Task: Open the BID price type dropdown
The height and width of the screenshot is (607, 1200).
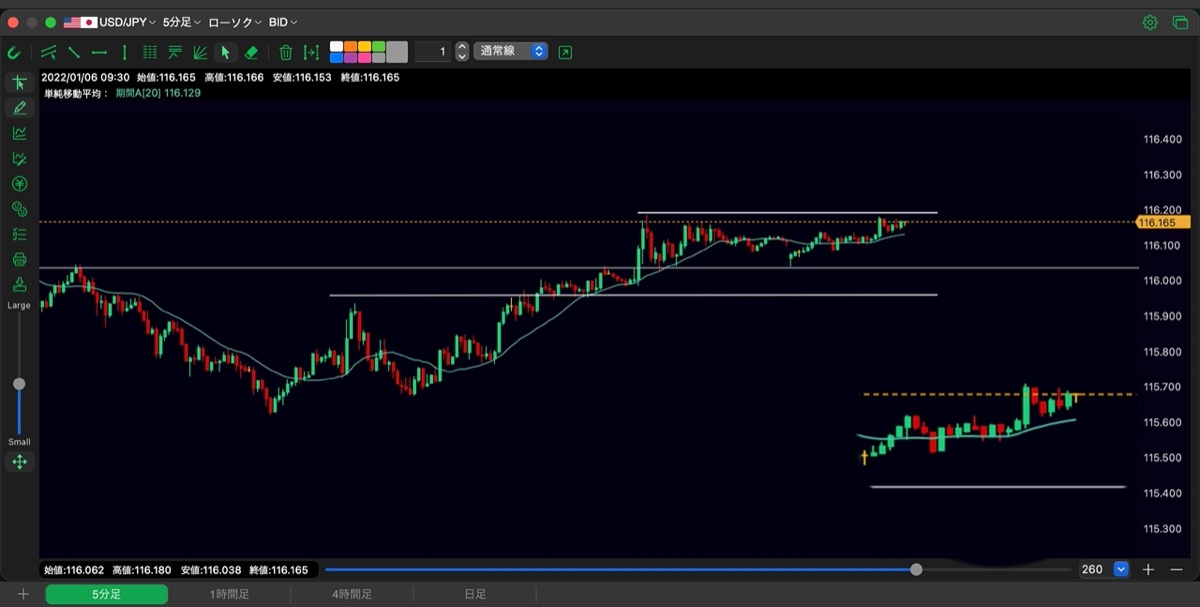Action: [283, 22]
